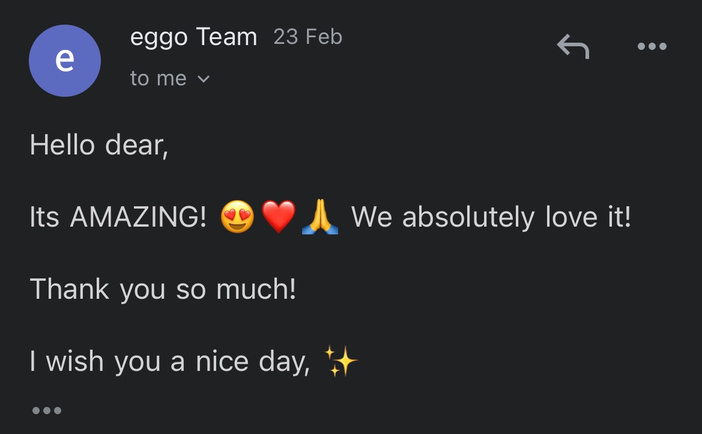Click the 'Thank you so much!' line
This screenshot has width=702, height=434.
[163, 289]
